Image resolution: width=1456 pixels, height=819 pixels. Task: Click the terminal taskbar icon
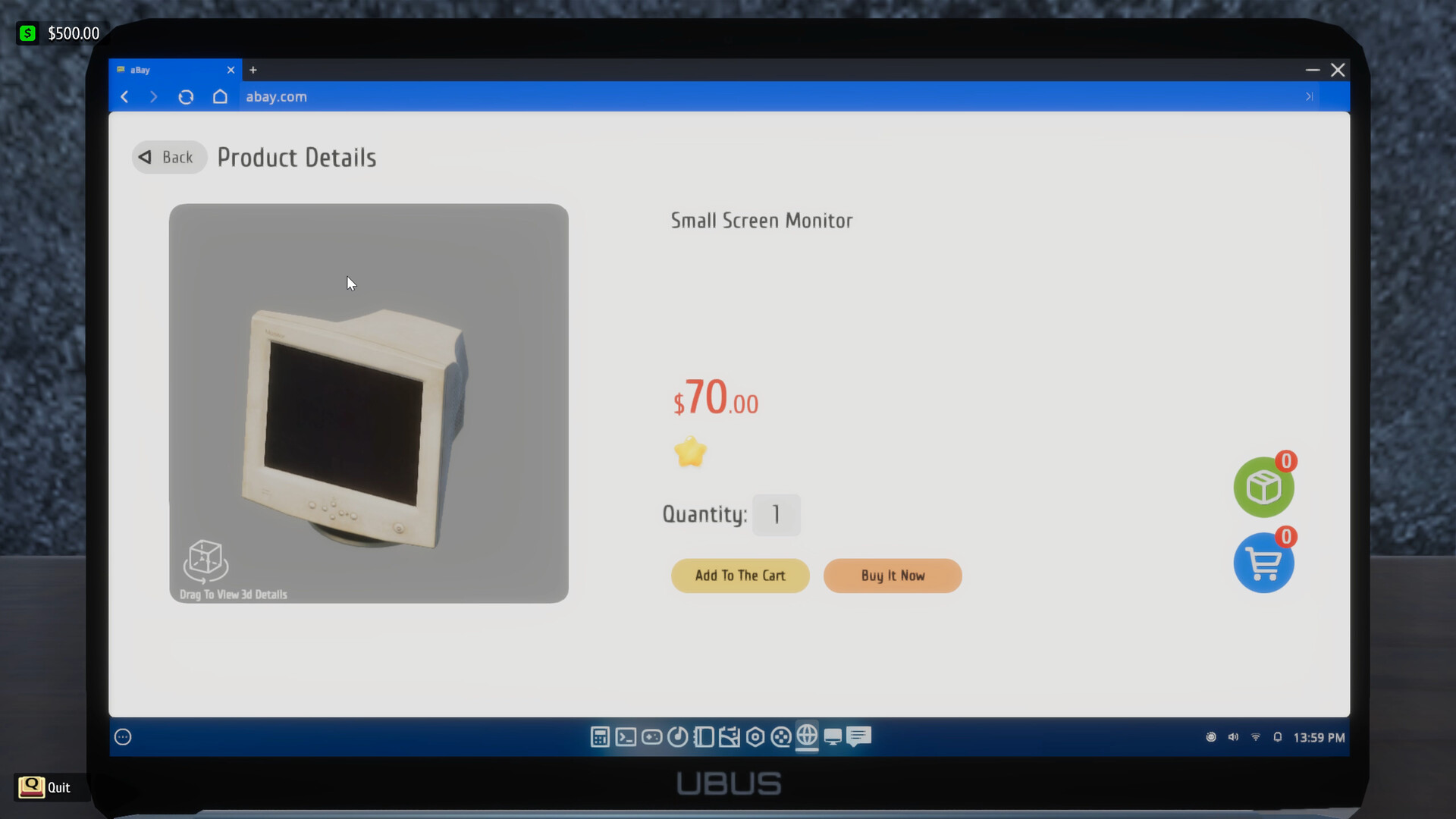(x=625, y=737)
